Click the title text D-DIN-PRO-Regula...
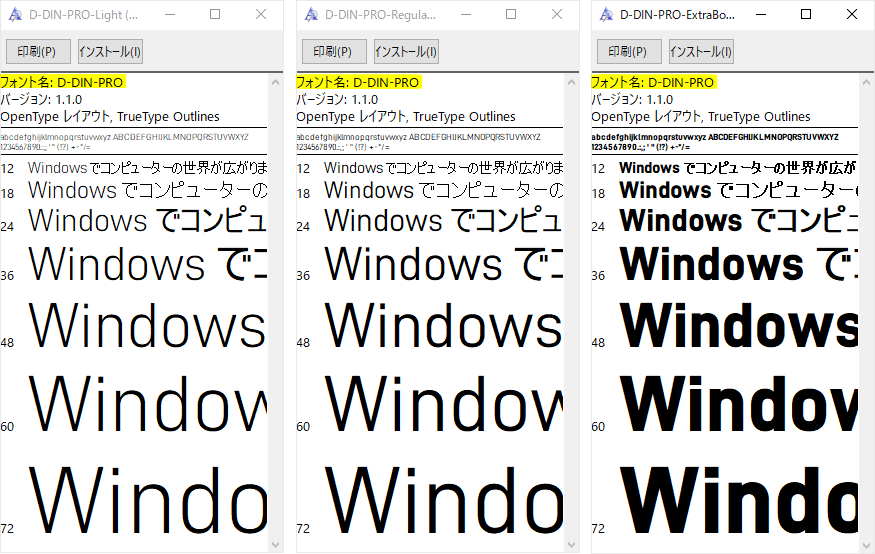 [x=381, y=15]
